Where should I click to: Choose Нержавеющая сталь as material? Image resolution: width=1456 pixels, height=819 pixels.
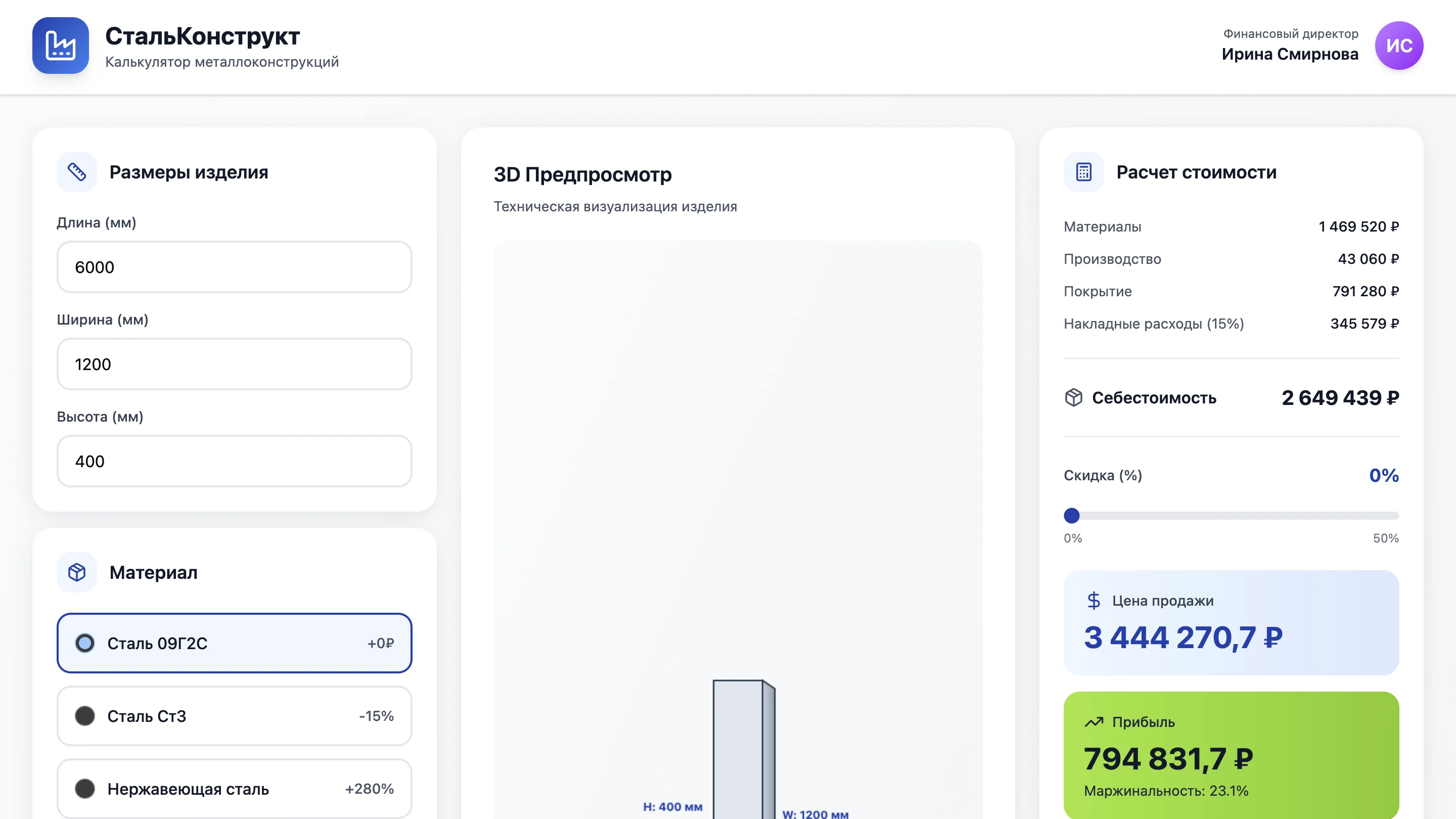234,789
